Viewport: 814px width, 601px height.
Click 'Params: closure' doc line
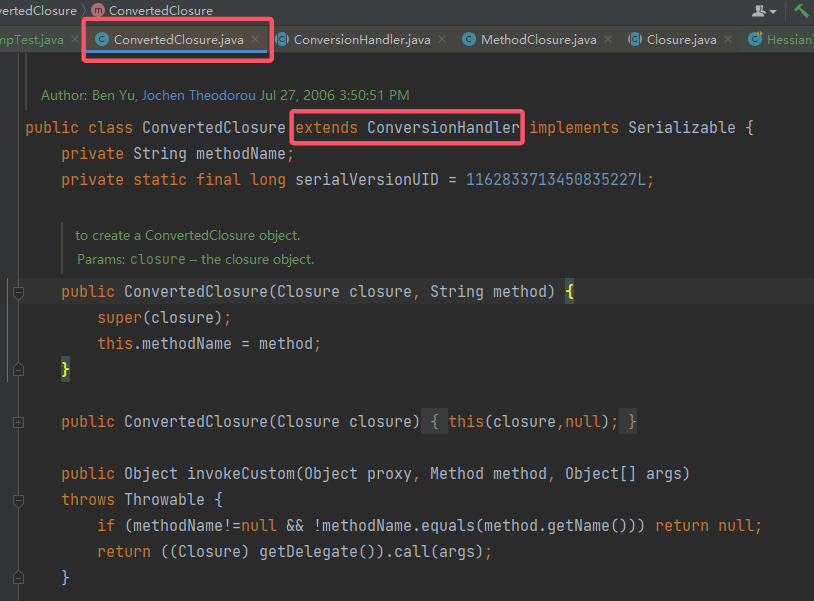(x=195, y=259)
